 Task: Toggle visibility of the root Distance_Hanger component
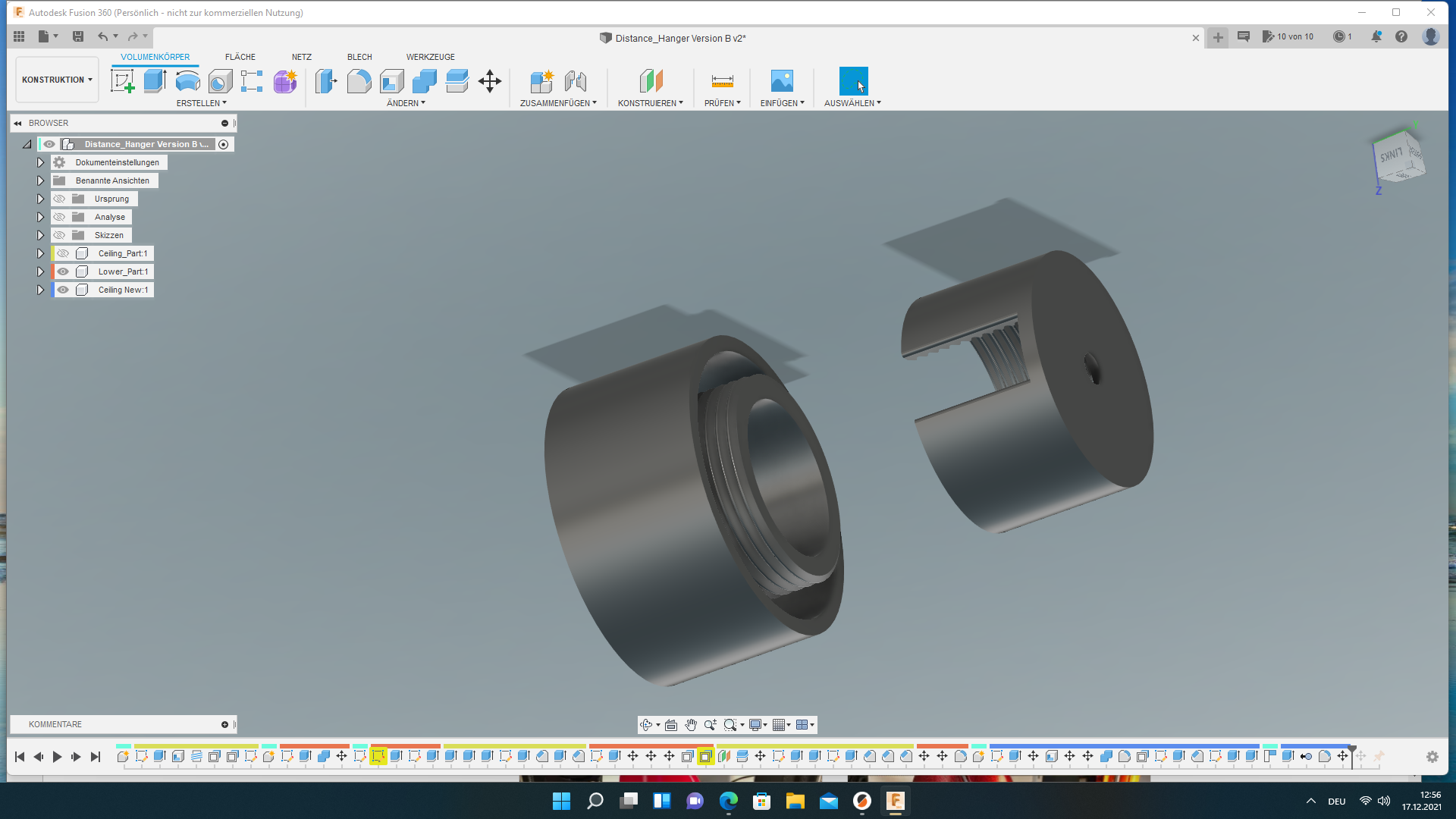pos(49,144)
